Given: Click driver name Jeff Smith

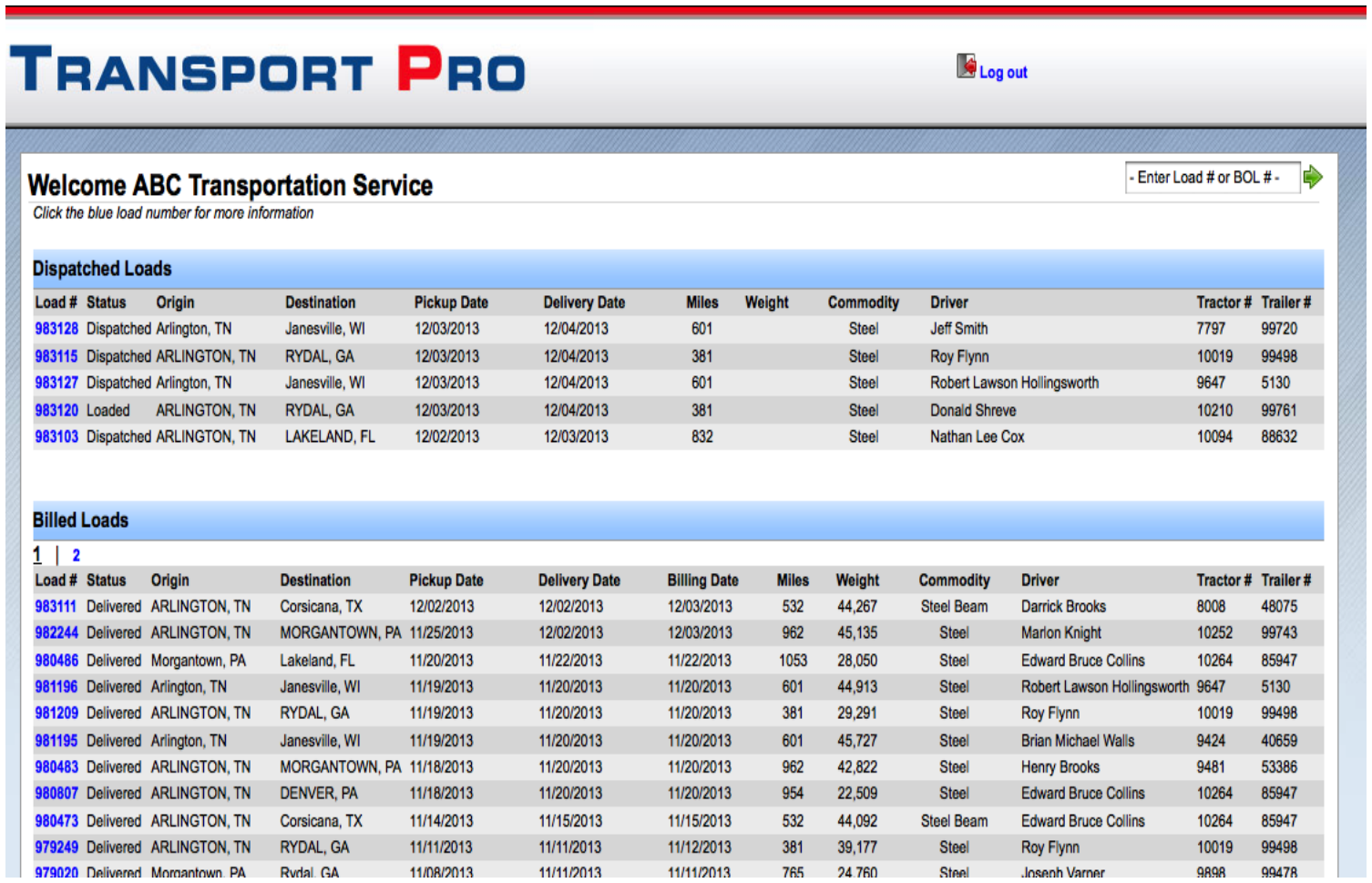Looking at the screenshot, I should 958,329.
